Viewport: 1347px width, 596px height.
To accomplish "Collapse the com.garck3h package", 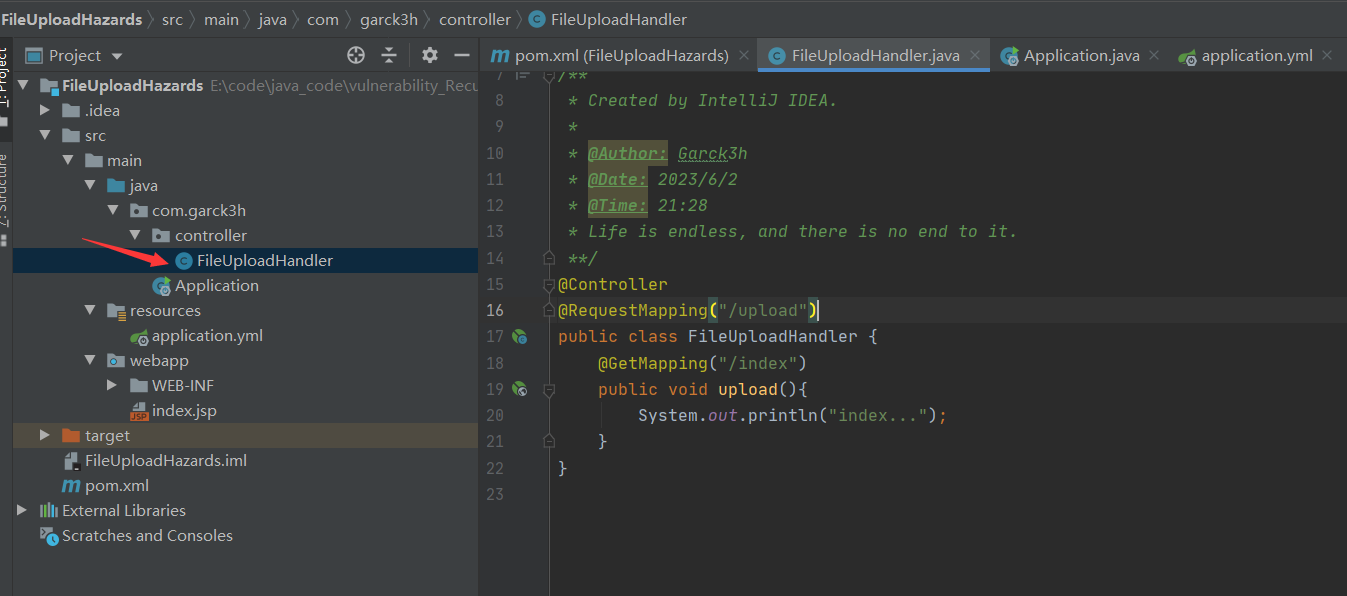I will [x=112, y=210].
